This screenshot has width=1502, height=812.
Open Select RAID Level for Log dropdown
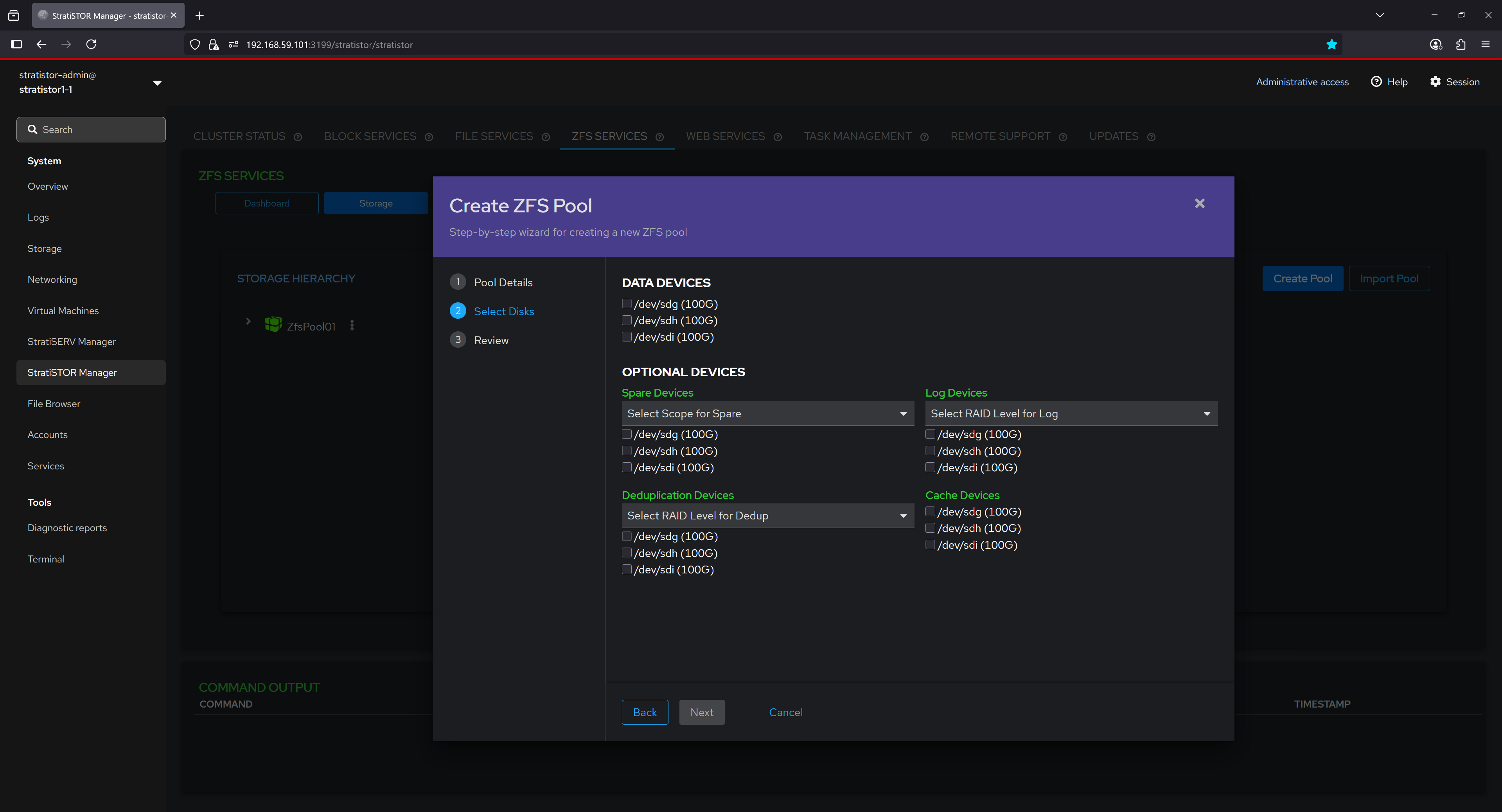tap(1071, 413)
